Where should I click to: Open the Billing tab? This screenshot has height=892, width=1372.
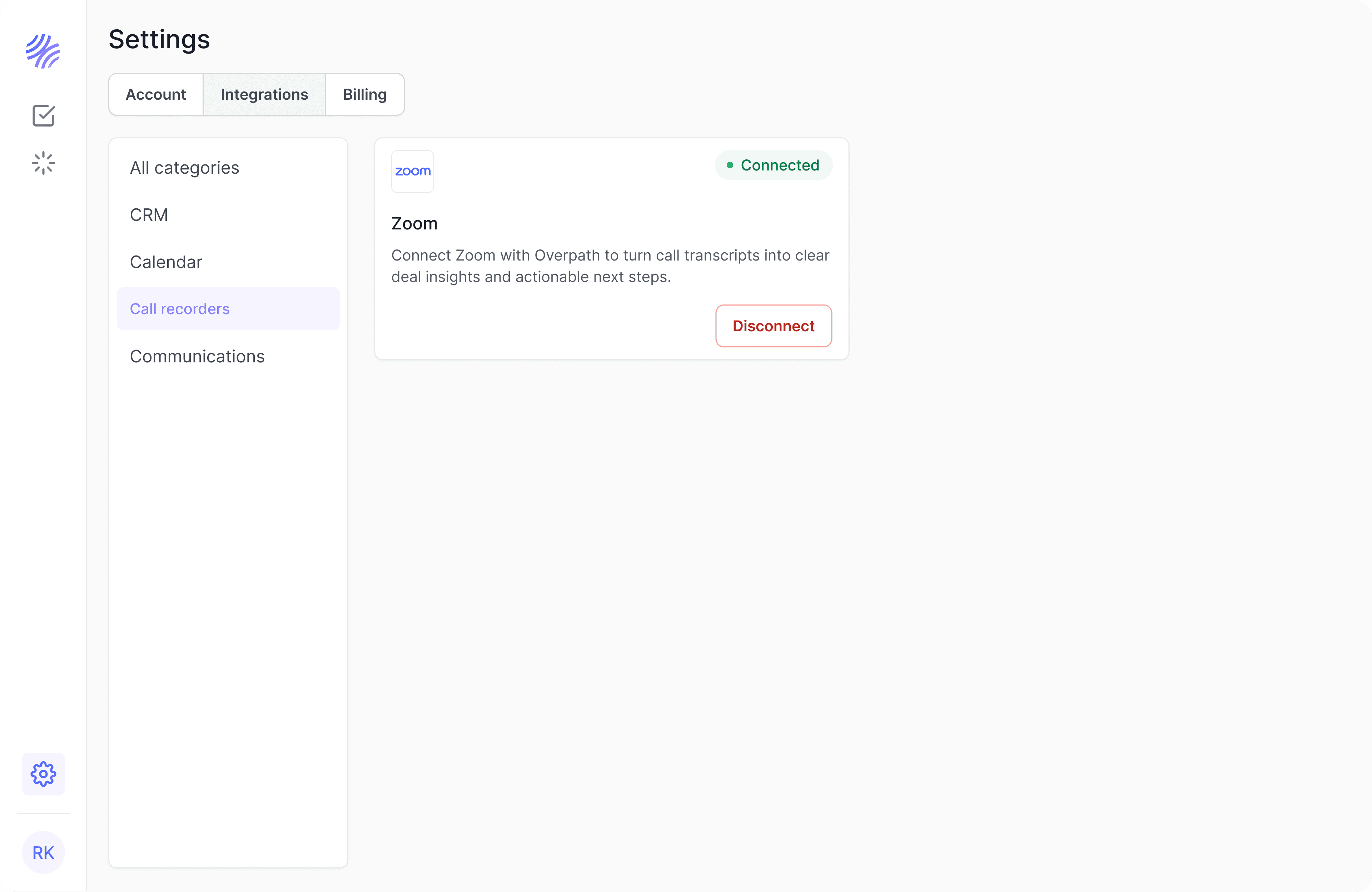pos(364,95)
